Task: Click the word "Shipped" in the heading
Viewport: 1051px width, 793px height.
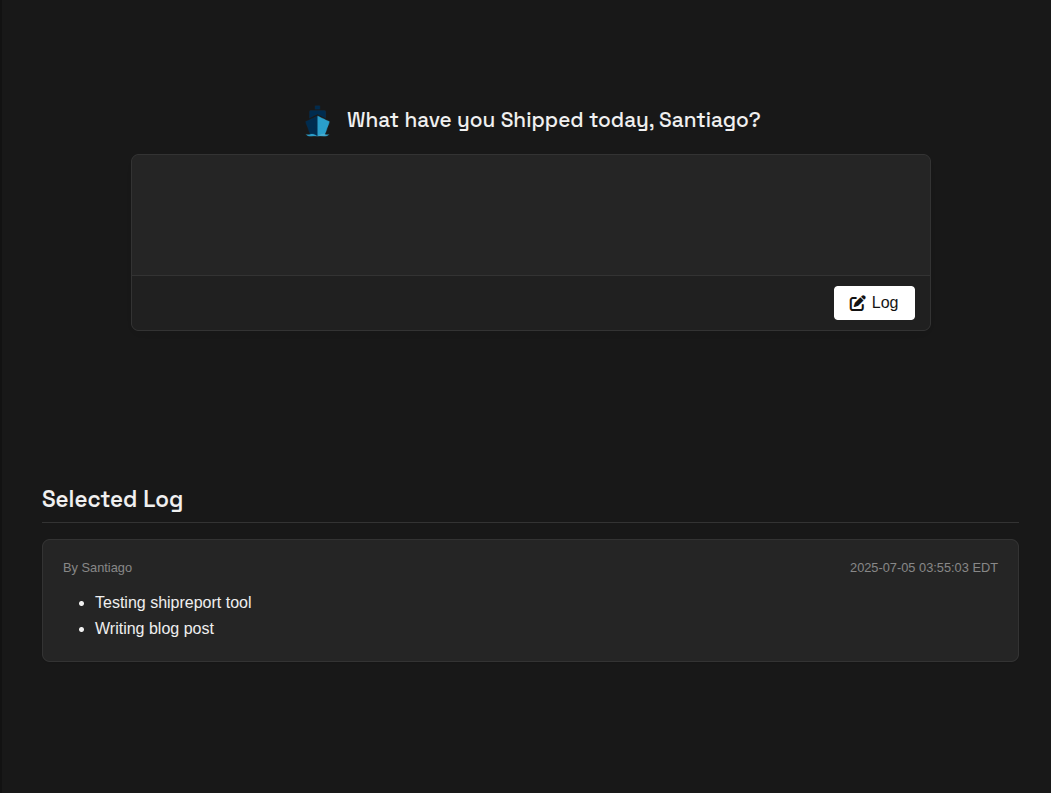Action: point(542,120)
